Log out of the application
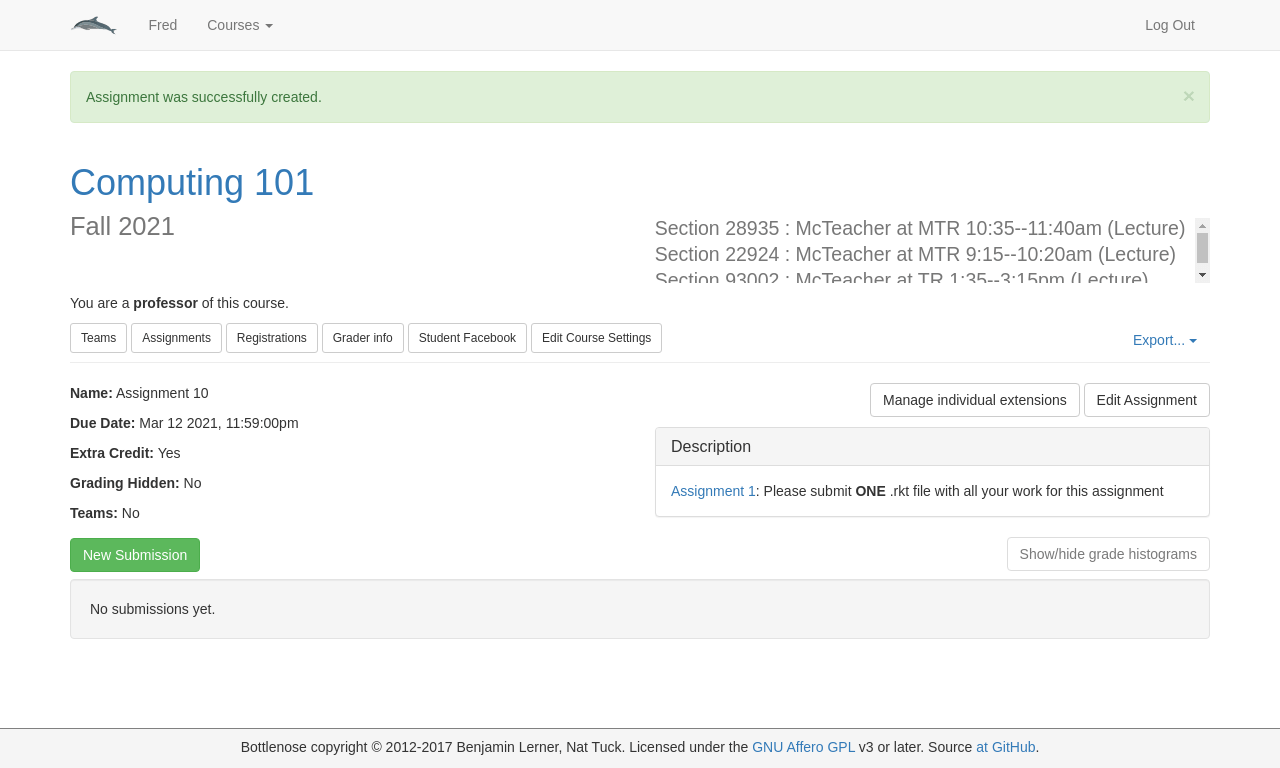1280x768 pixels. [x=1169, y=25]
